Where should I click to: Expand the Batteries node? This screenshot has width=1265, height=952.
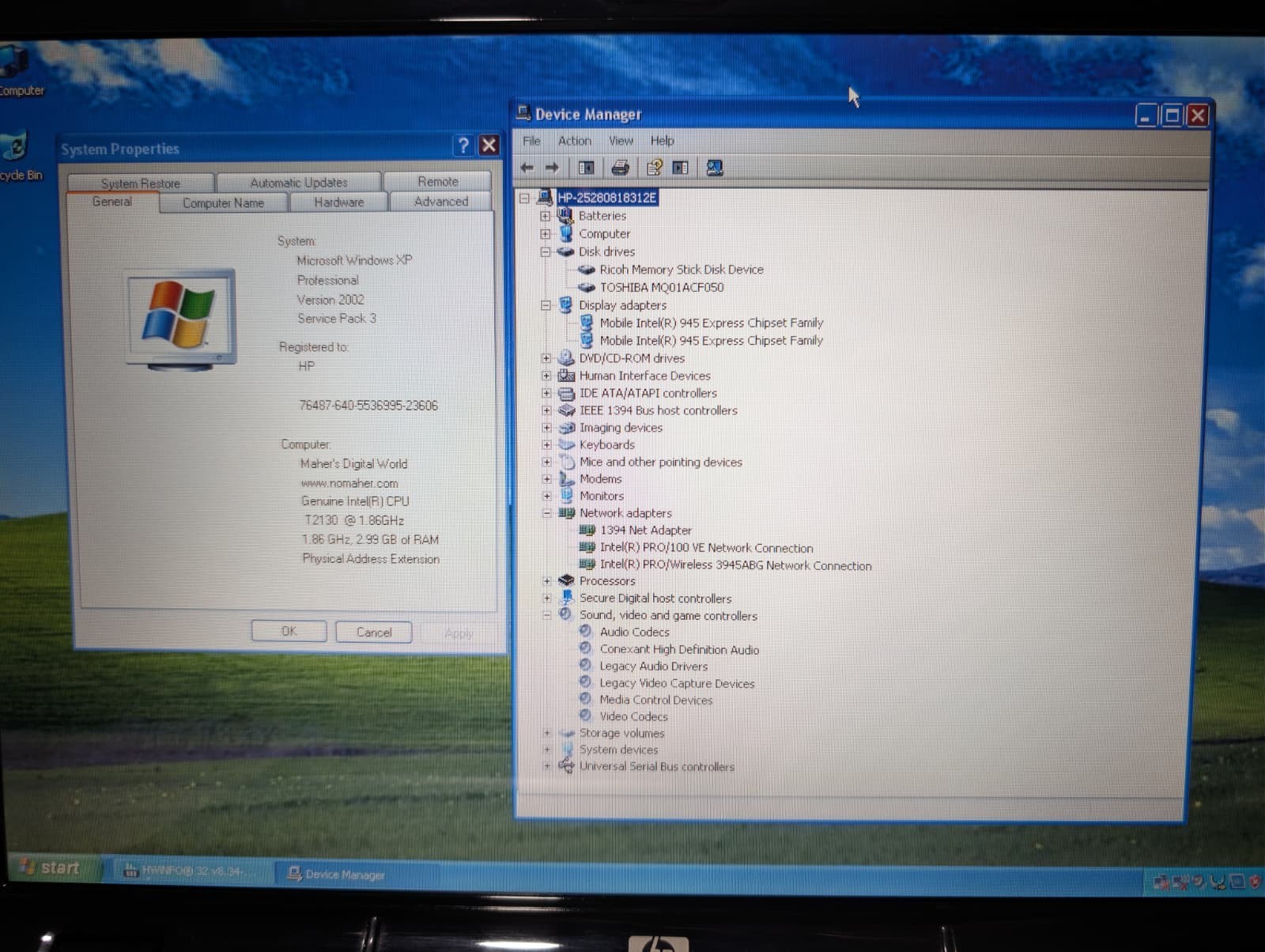546,216
